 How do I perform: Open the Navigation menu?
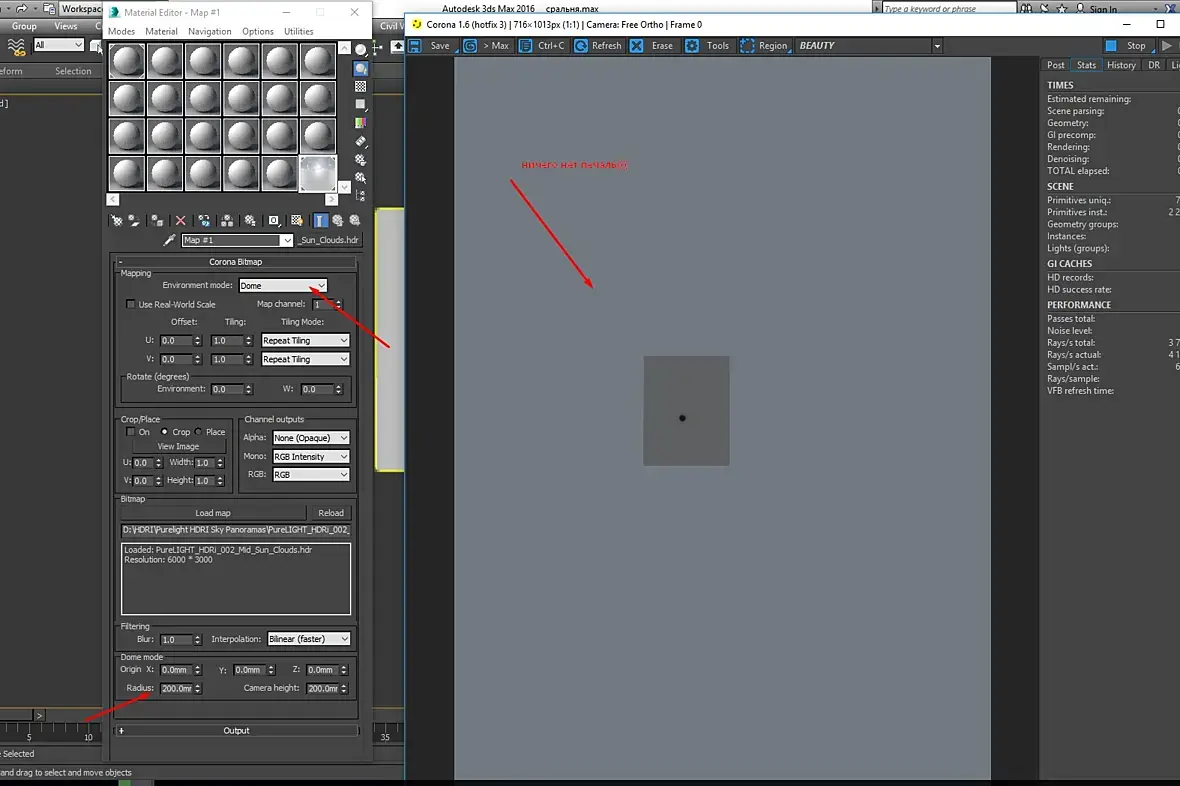209,32
